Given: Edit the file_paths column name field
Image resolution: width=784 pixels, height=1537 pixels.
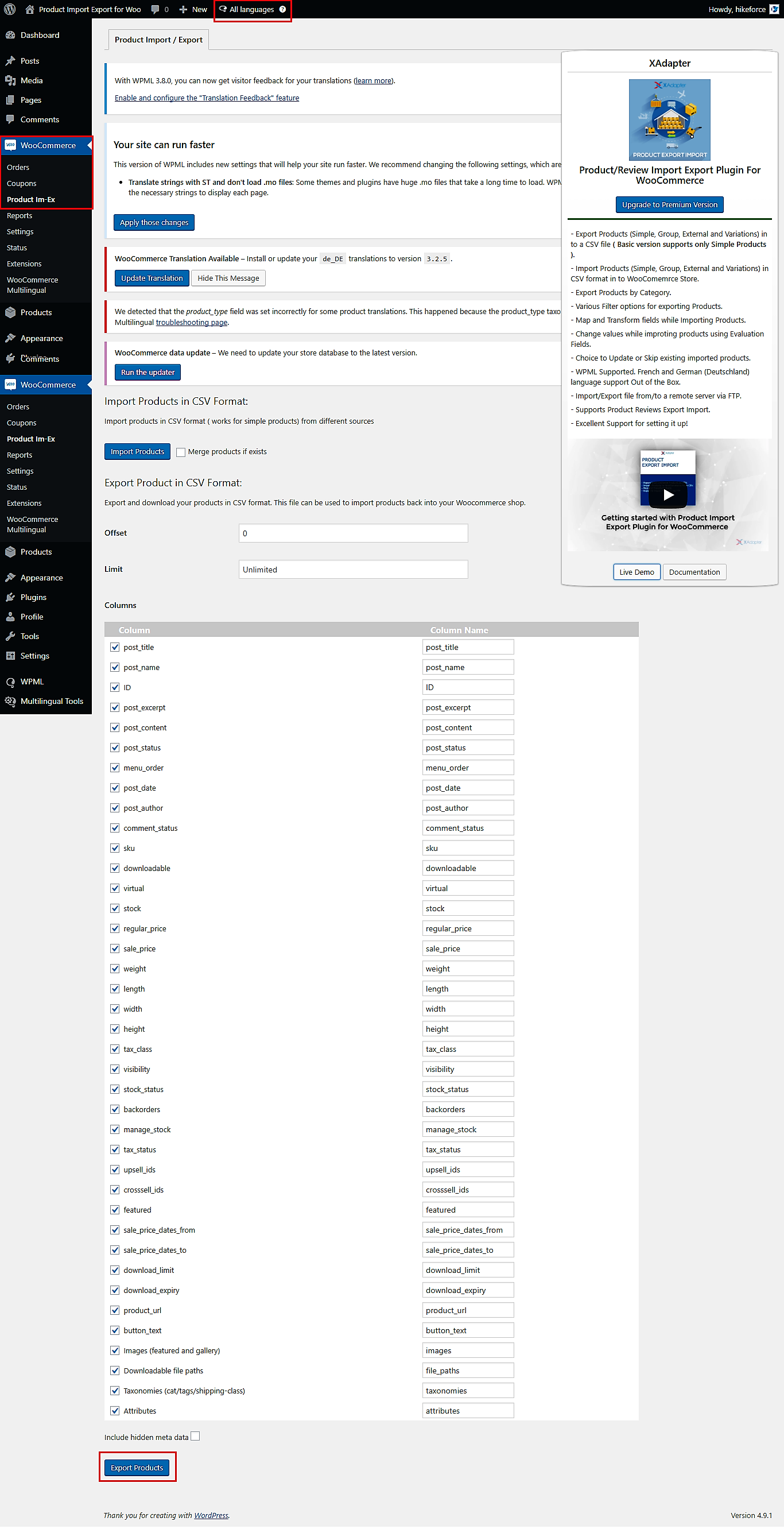Looking at the screenshot, I should click(x=468, y=1370).
